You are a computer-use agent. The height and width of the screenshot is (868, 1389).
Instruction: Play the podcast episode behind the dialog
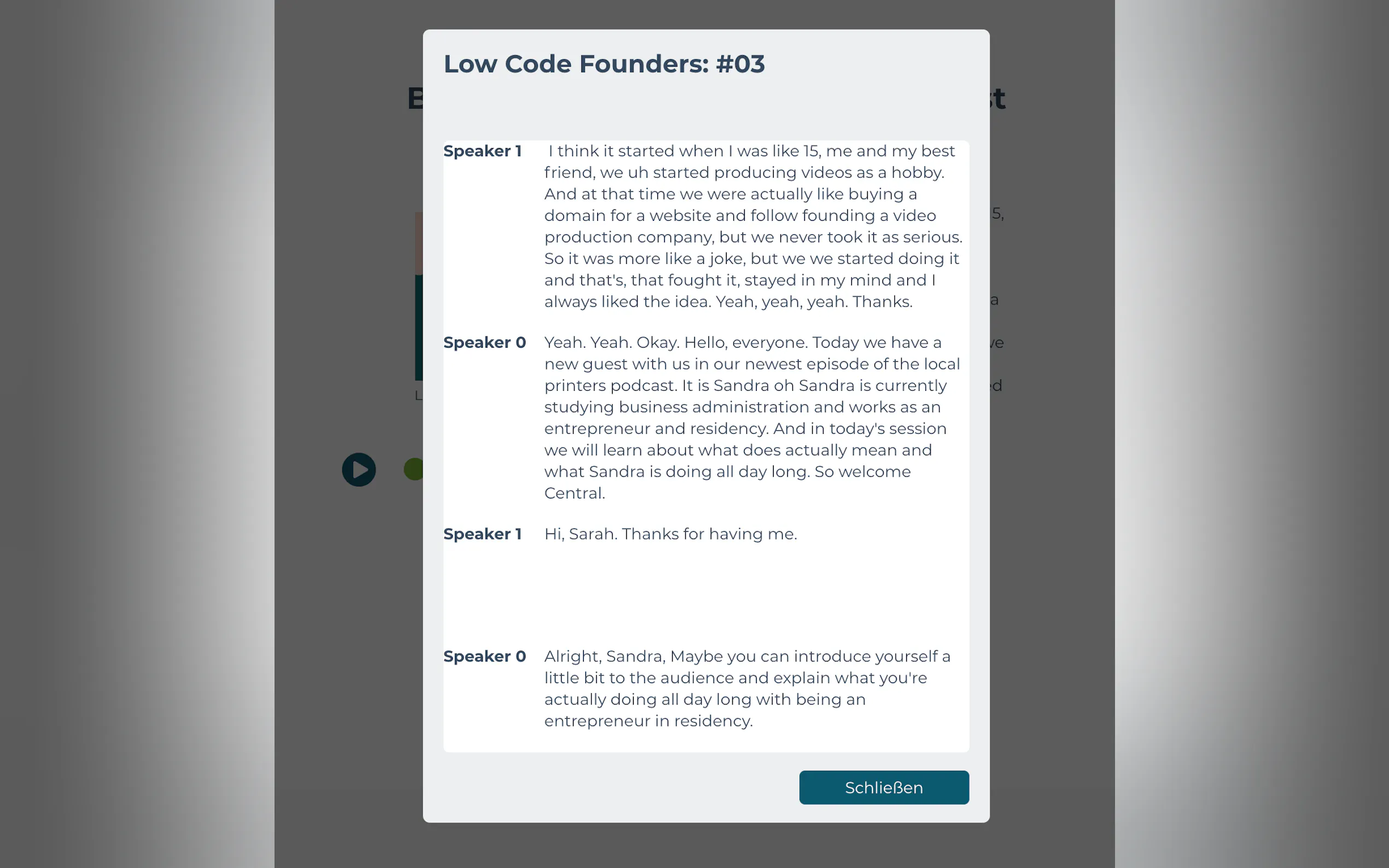pos(359,470)
